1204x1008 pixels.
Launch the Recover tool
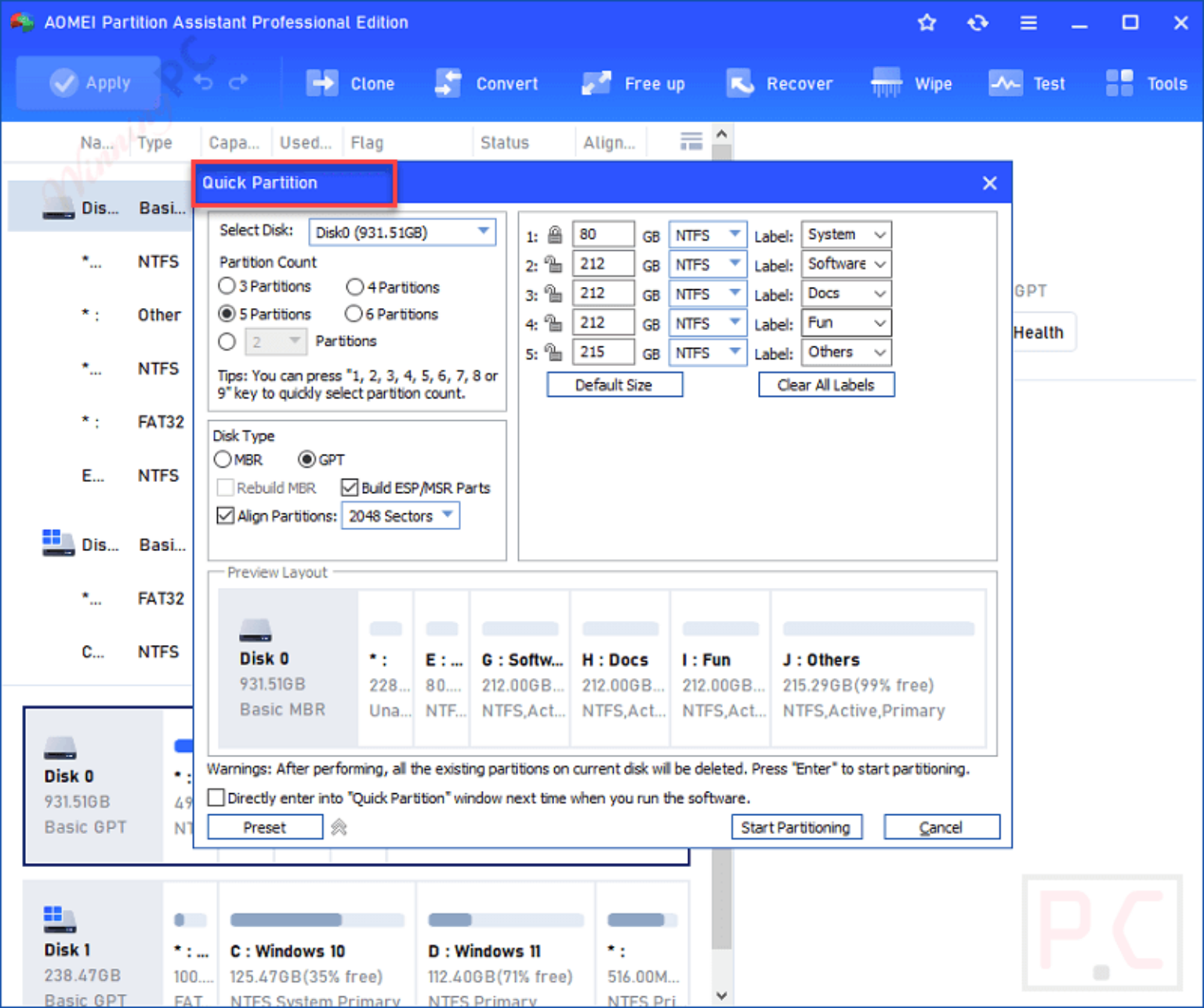[779, 83]
